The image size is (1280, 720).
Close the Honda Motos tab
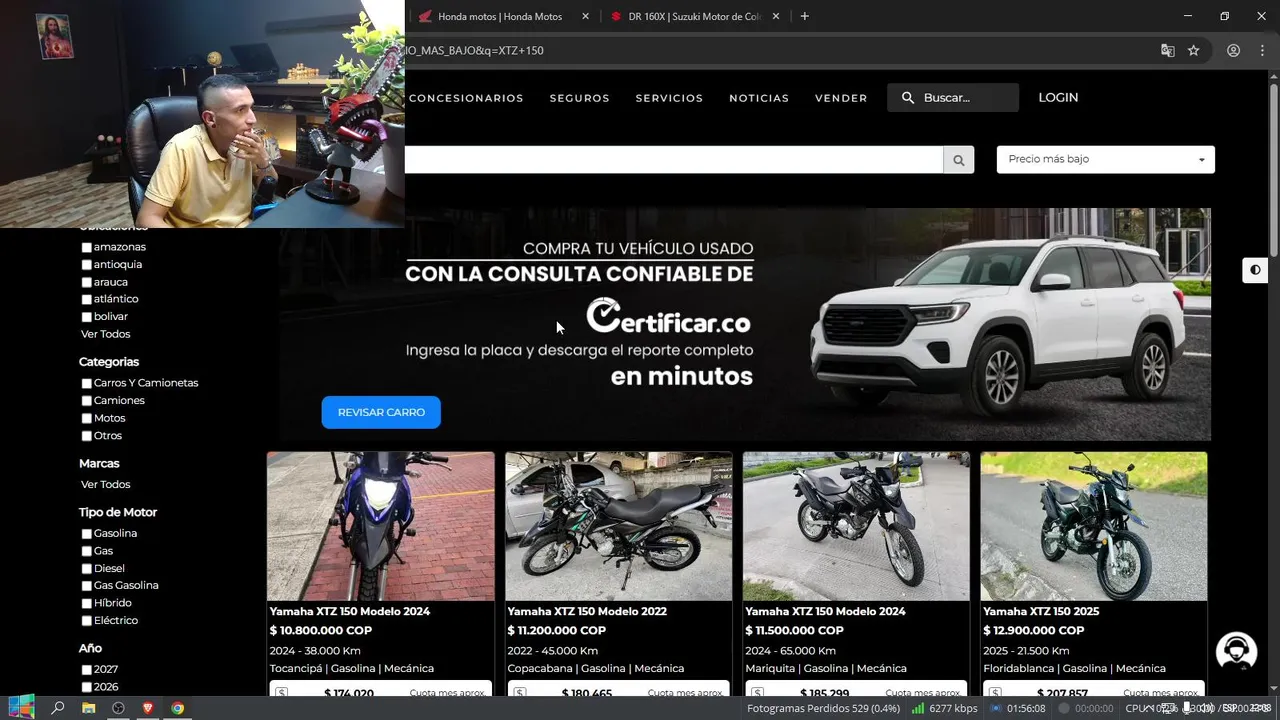pos(585,16)
